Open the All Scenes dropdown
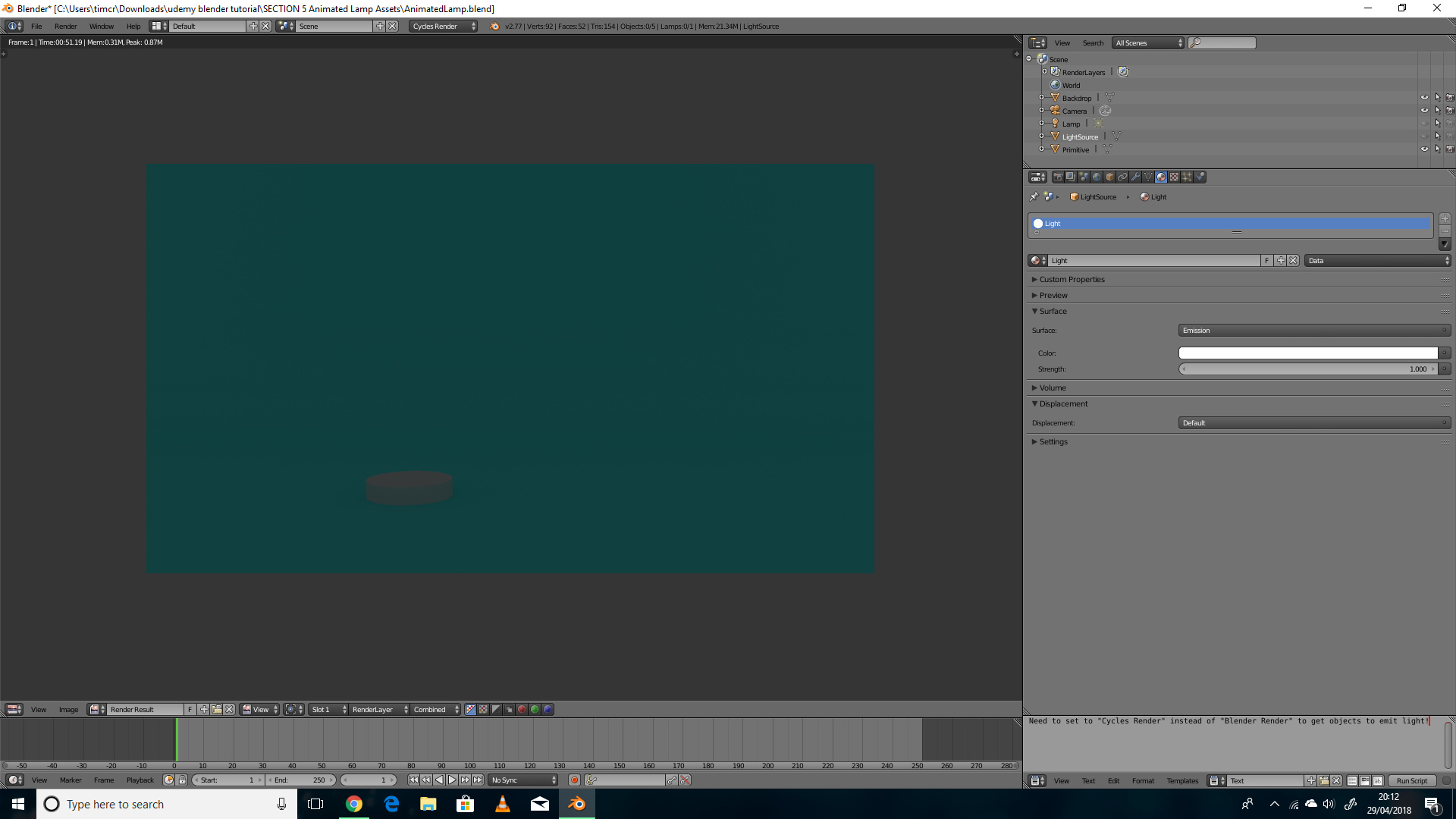 click(x=1147, y=42)
